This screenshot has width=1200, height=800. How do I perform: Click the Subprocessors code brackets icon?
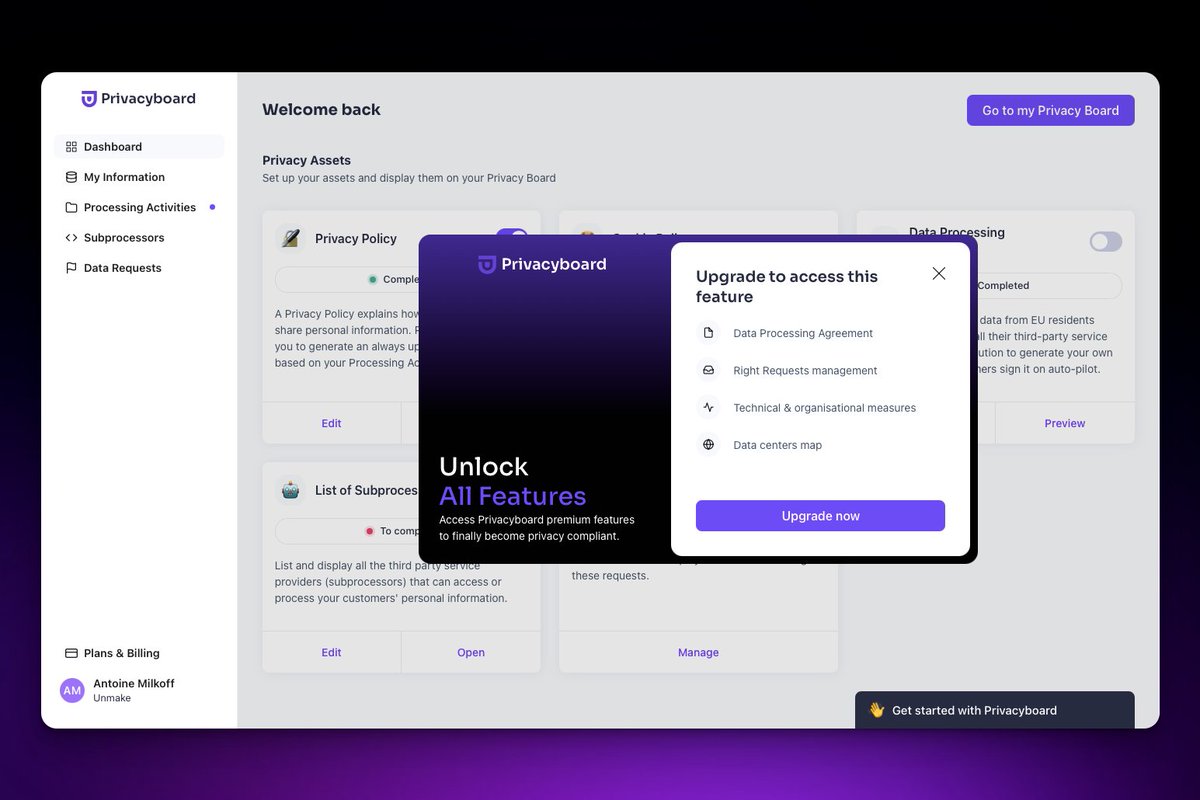coord(71,237)
